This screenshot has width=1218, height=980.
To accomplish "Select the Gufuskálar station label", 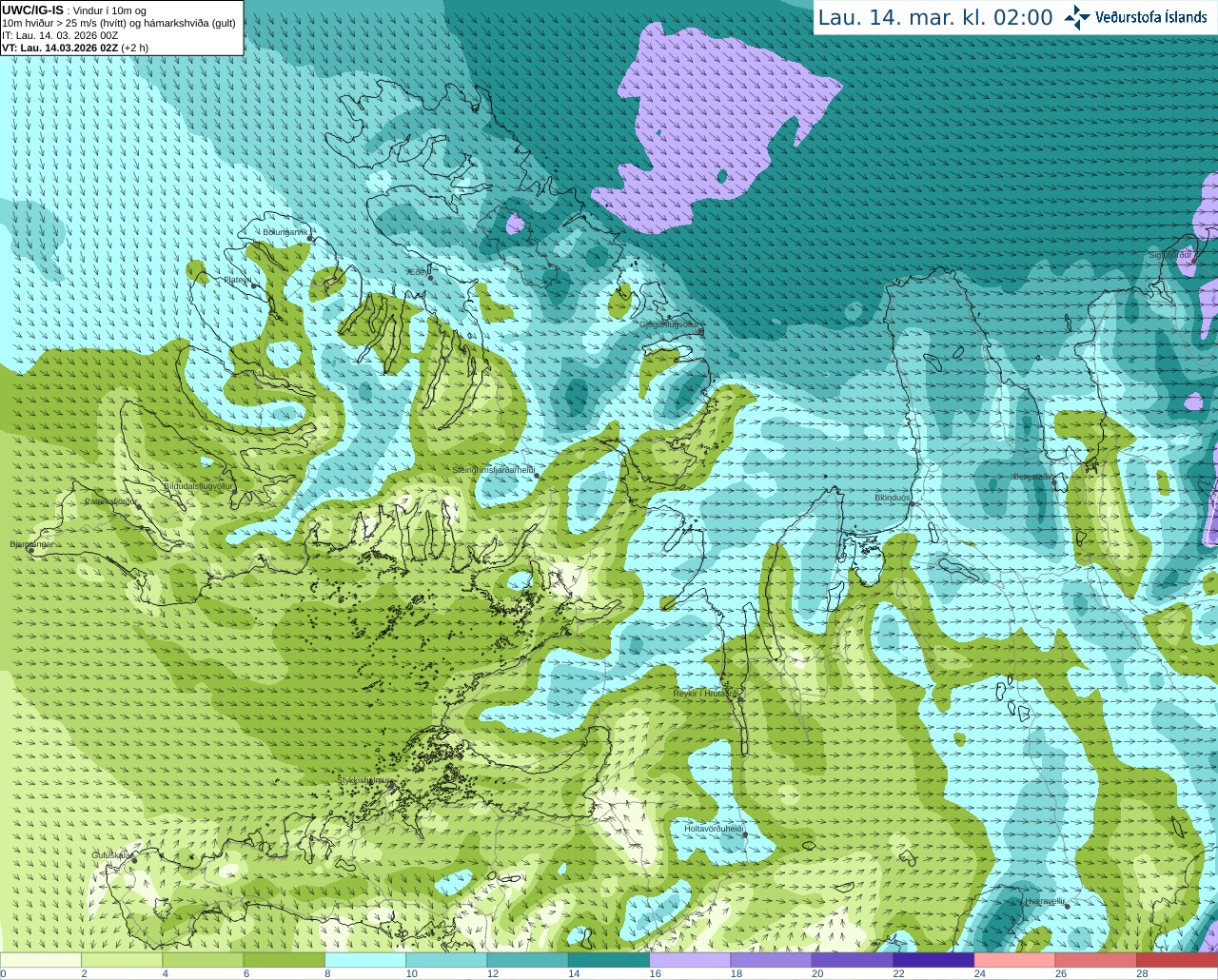I will click(111, 854).
